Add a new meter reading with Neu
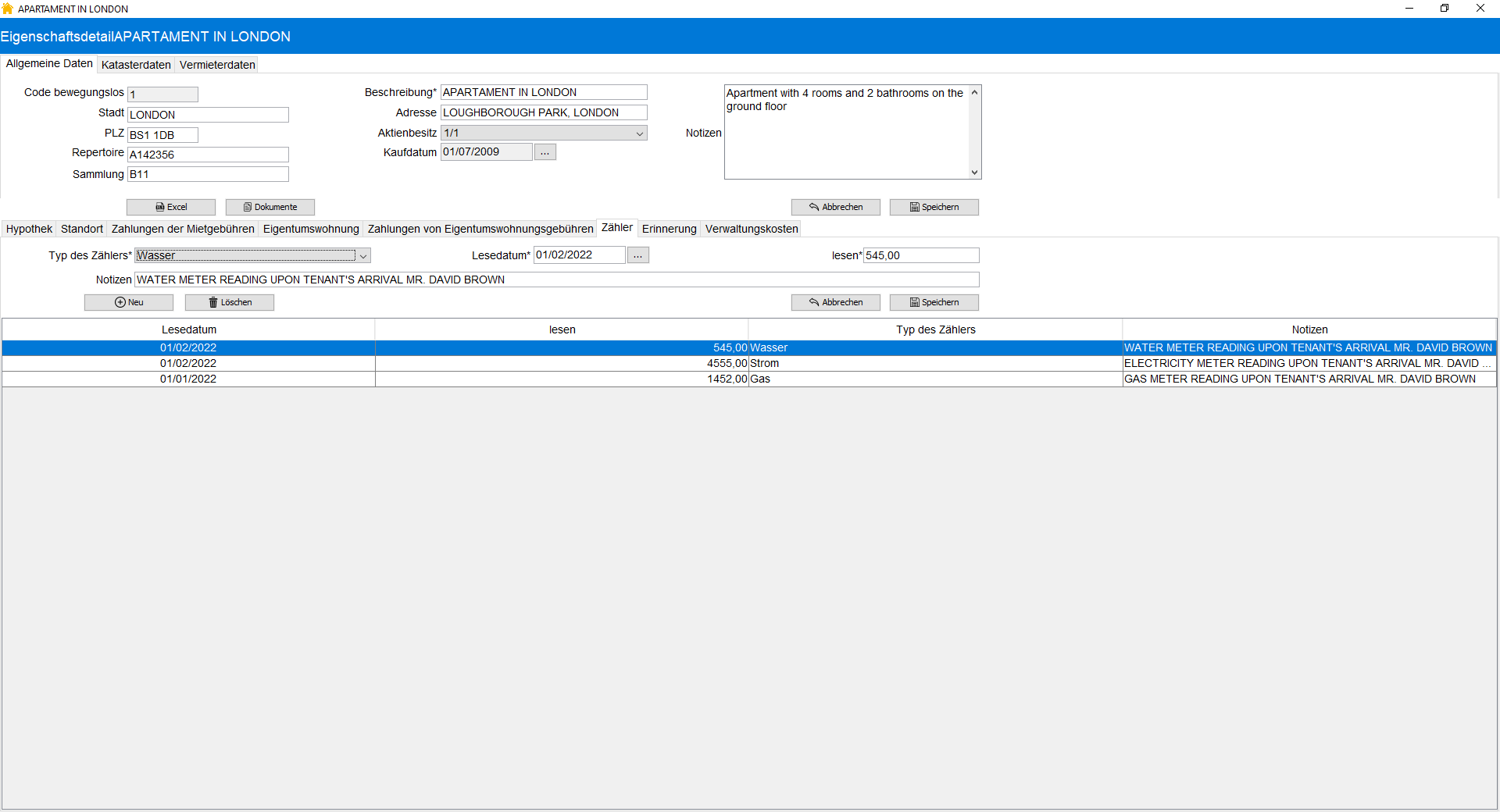 coord(129,302)
